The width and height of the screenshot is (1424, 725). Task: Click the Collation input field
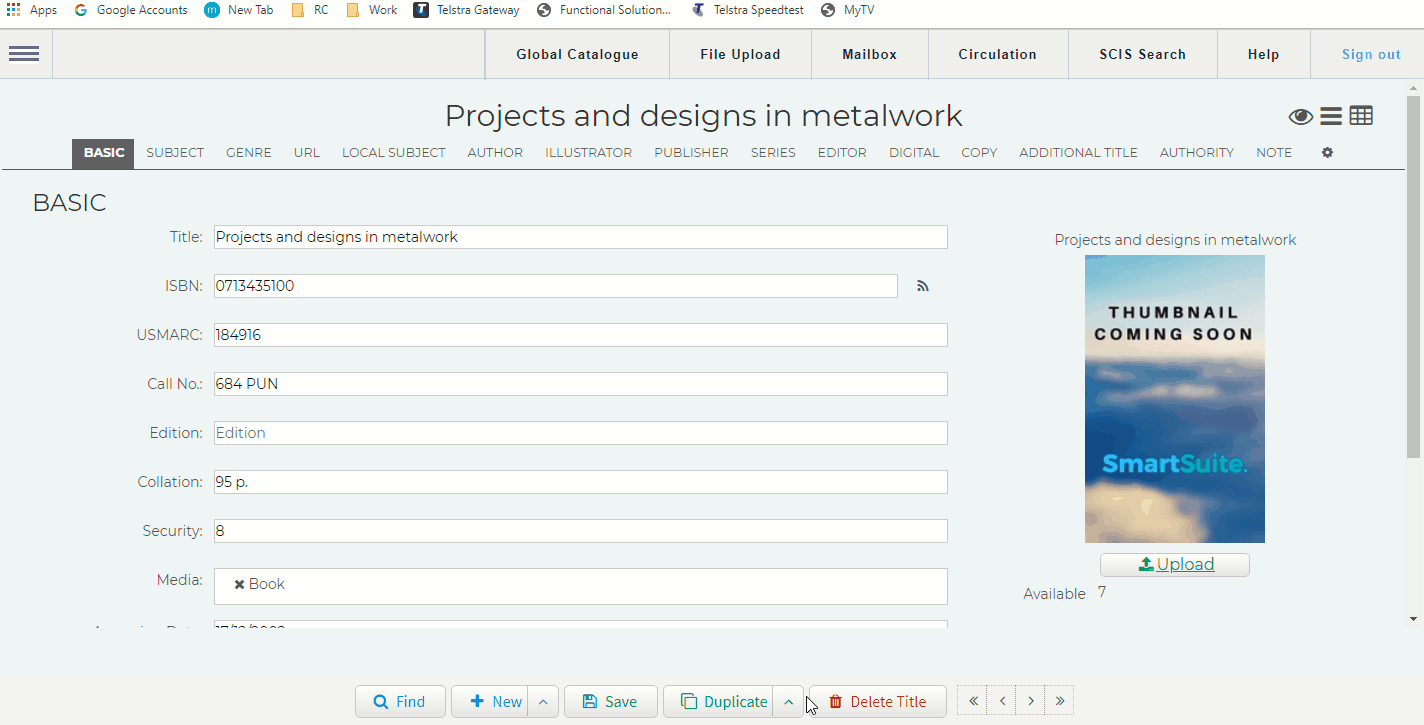(580, 482)
